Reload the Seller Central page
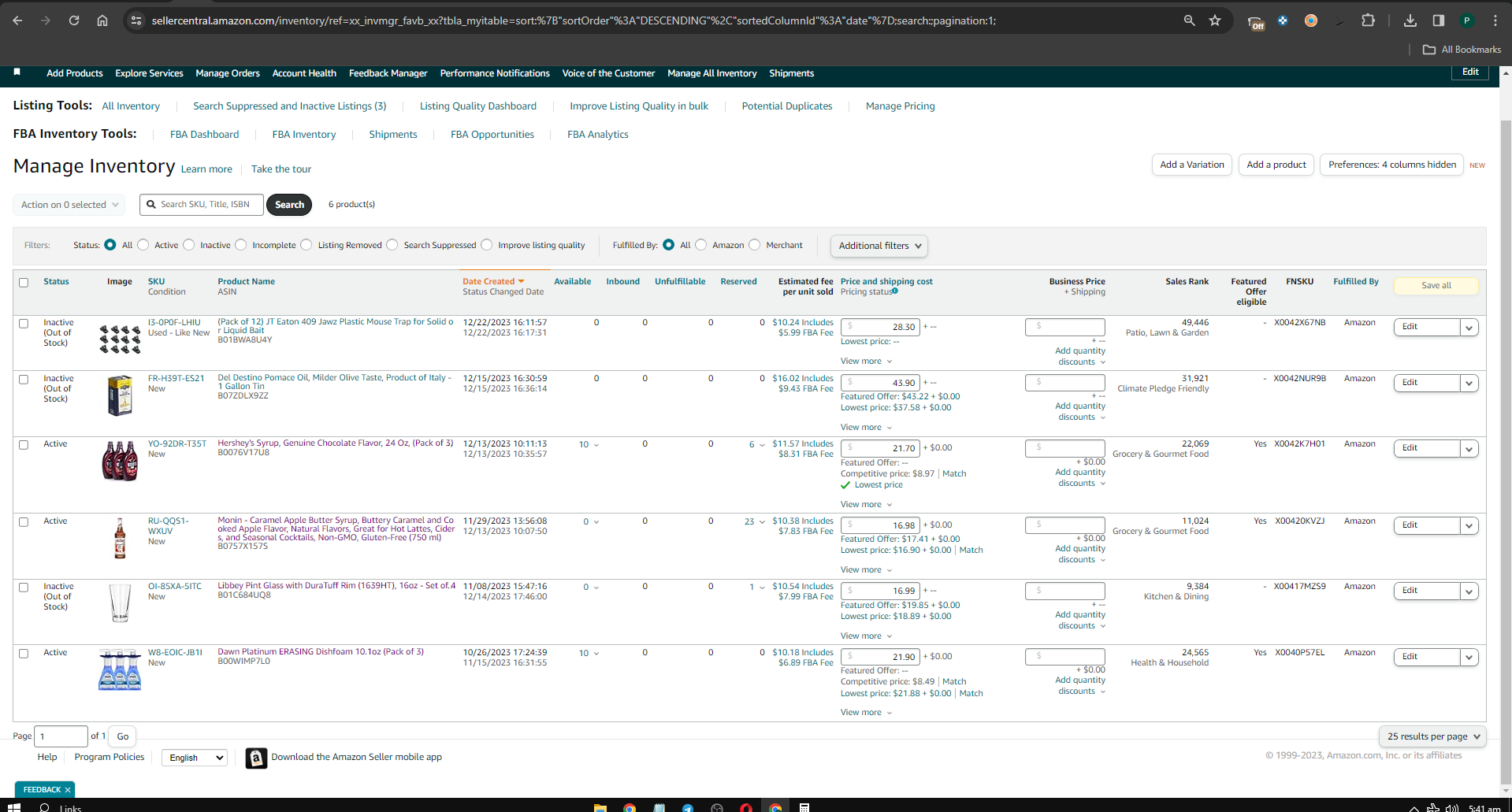The image size is (1512, 812). click(74, 20)
